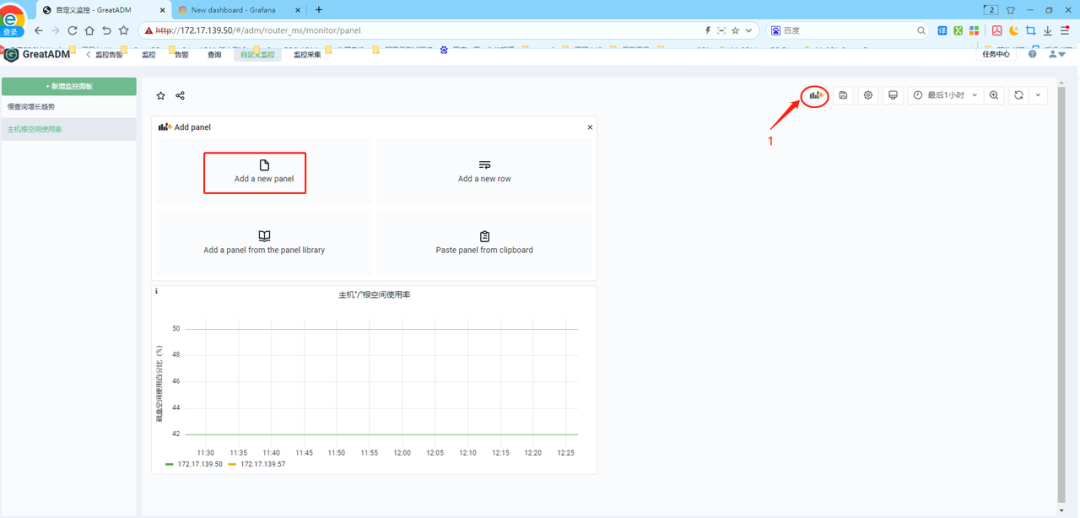Click the browser 登录 login badge

click(11, 32)
